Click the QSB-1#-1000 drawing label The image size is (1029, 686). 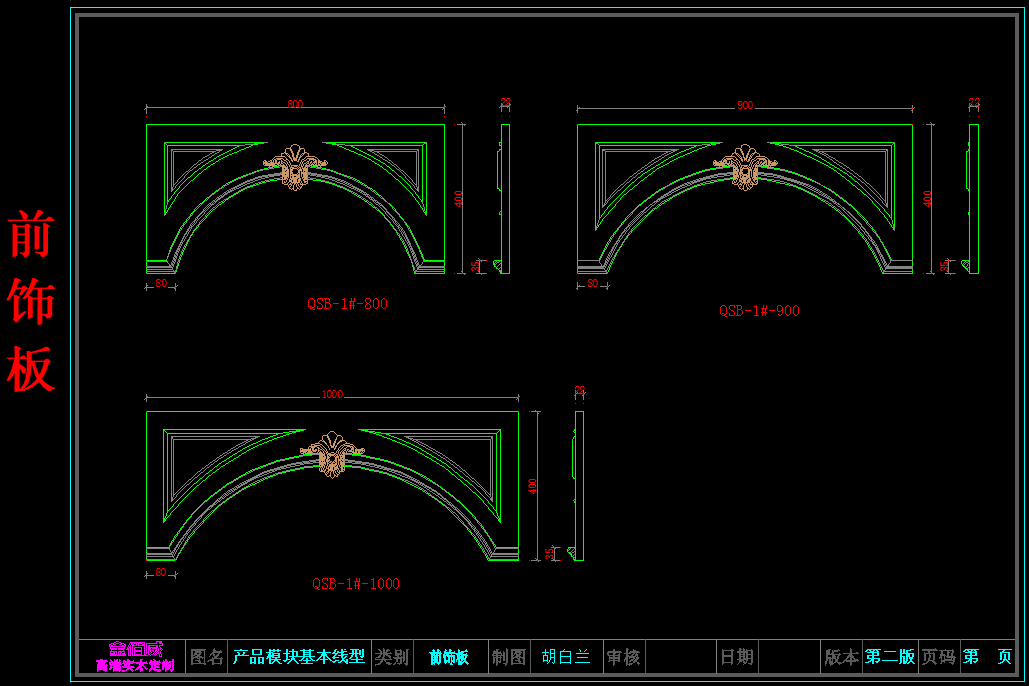tap(355, 584)
